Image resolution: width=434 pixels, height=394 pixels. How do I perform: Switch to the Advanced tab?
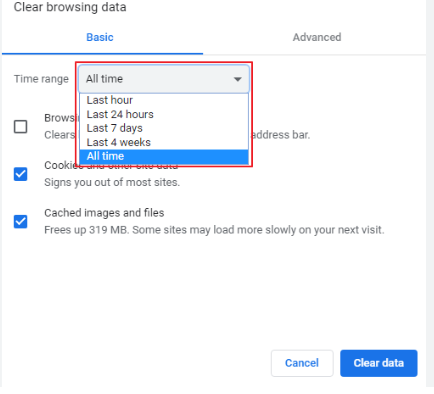tap(317, 37)
